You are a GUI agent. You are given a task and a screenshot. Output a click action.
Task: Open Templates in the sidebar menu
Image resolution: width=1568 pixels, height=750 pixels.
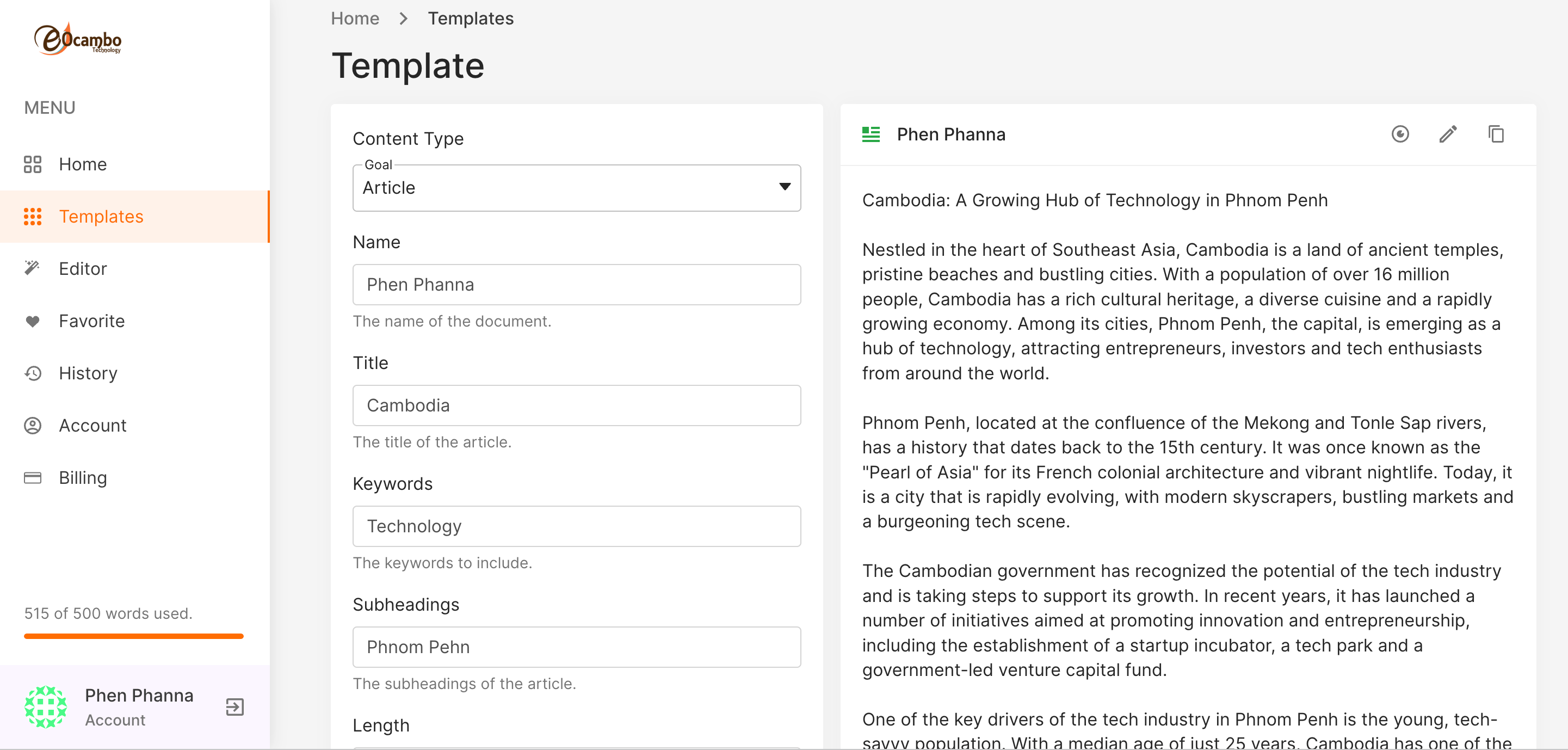(x=101, y=217)
